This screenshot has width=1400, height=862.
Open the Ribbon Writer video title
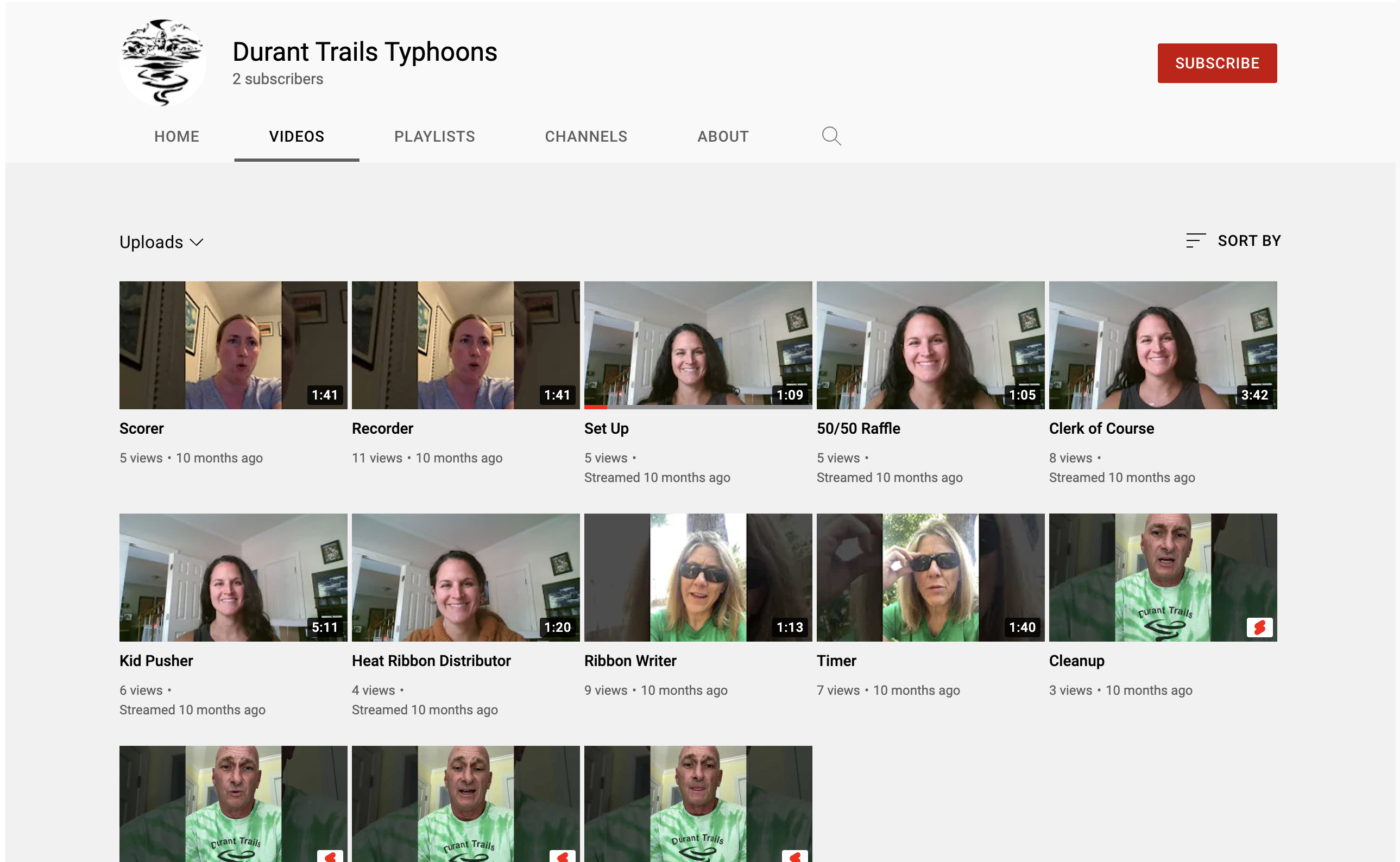630,661
